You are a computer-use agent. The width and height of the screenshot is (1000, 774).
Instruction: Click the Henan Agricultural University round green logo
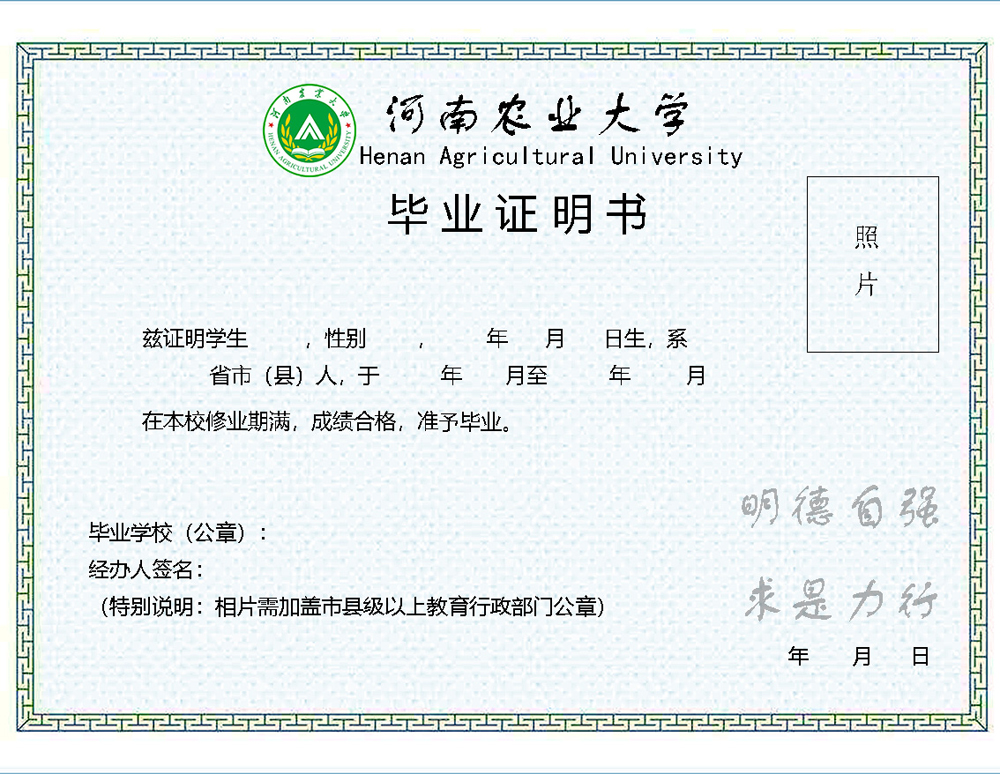click(x=310, y=131)
